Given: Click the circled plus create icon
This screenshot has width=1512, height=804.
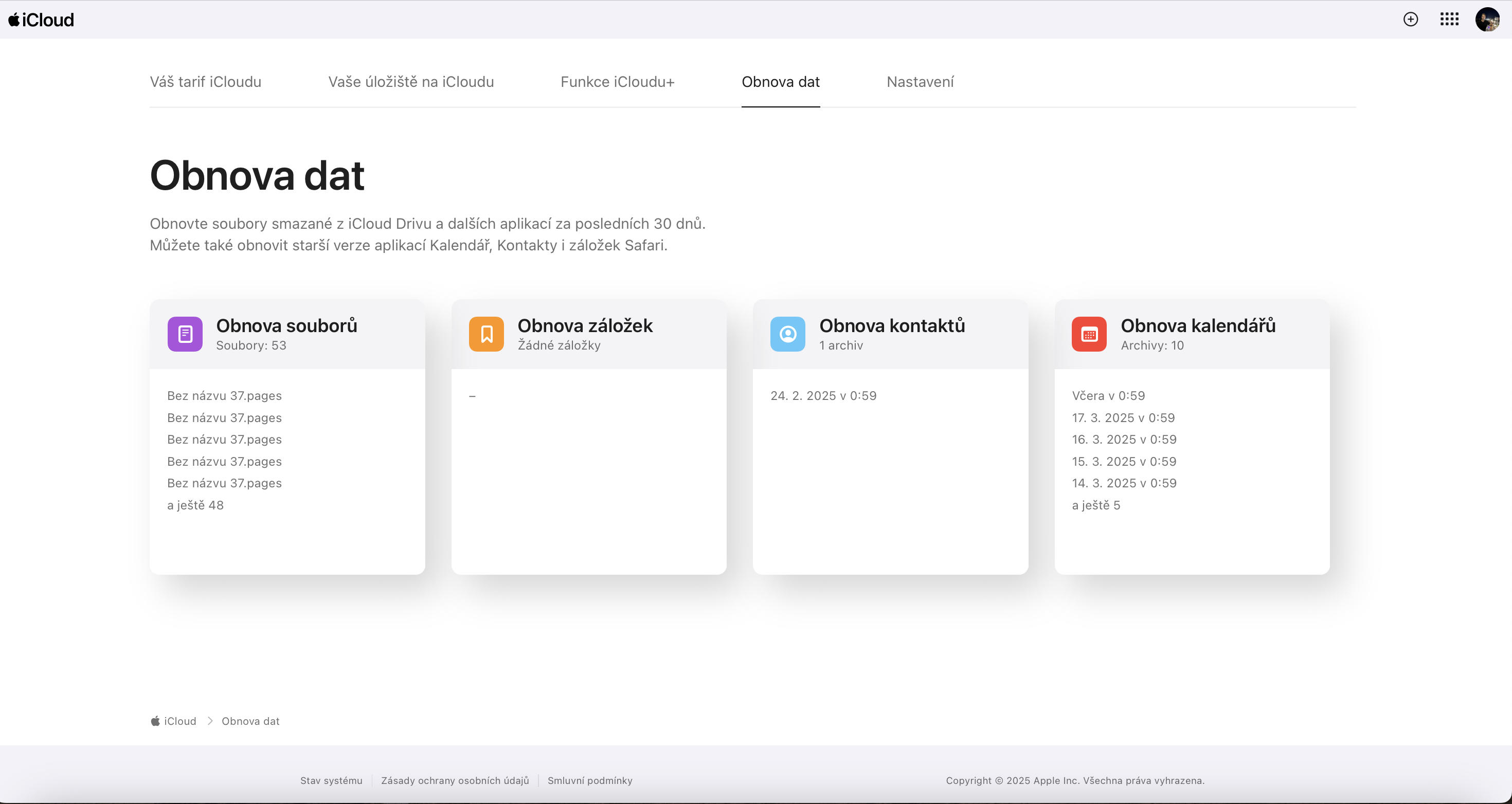Looking at the screenshot, I should pos(1411,20).
